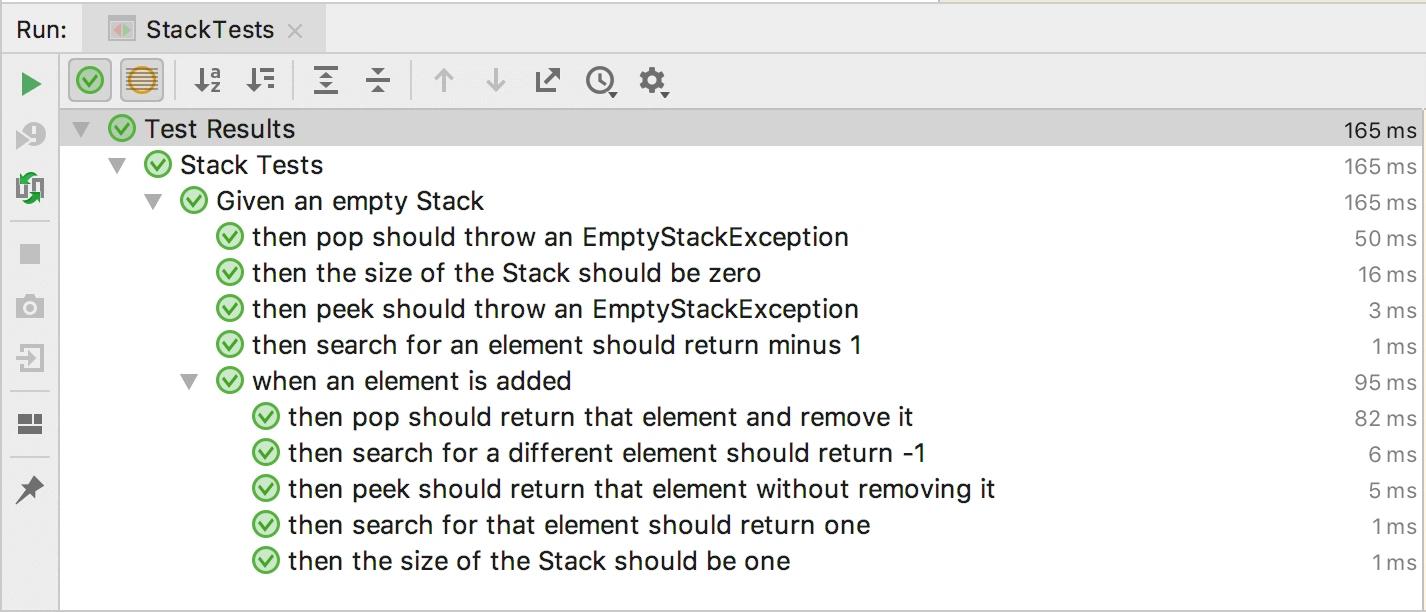Click the green Run tests button
The height and width of the screenshot is (612, 1426).
(x=31, y=83)
